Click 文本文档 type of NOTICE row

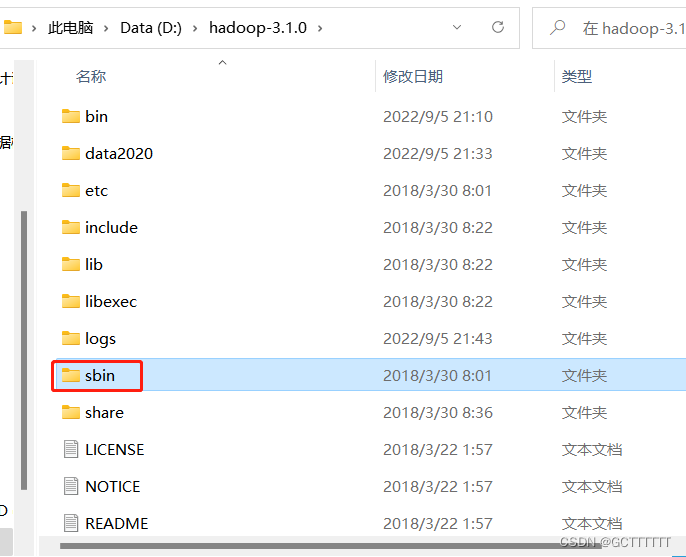(x=592, y=487)
